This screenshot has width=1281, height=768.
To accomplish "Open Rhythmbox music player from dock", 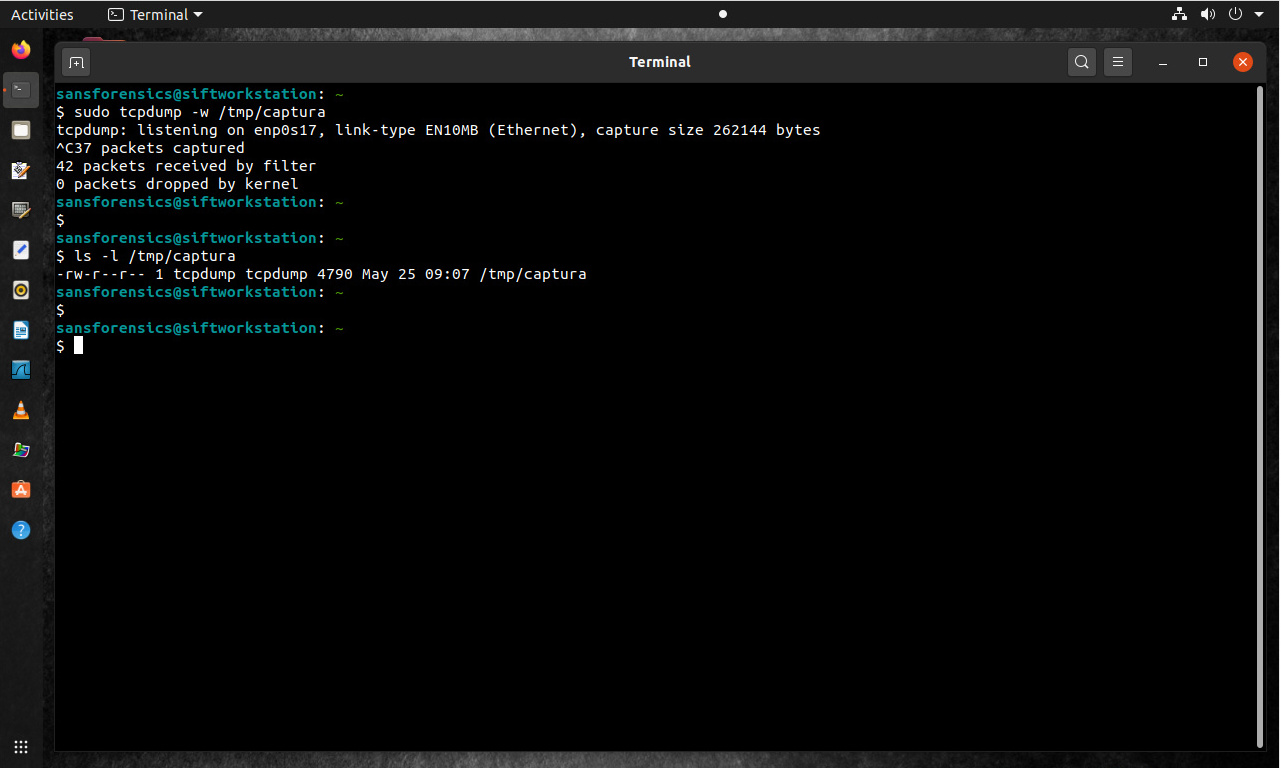I will pyautogui.click(x=21, y=290).
